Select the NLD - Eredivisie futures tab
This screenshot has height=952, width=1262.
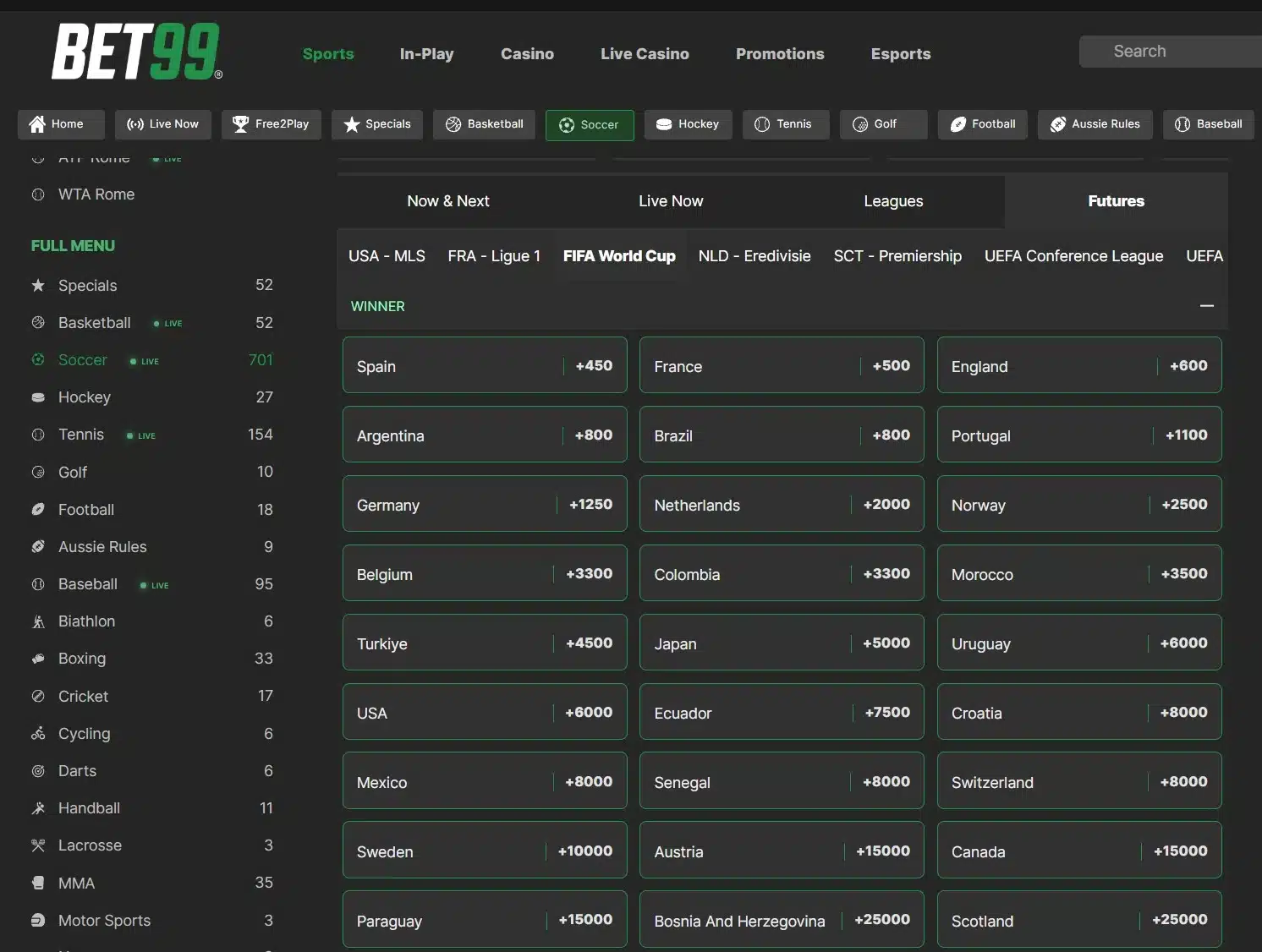click(754, 256)
